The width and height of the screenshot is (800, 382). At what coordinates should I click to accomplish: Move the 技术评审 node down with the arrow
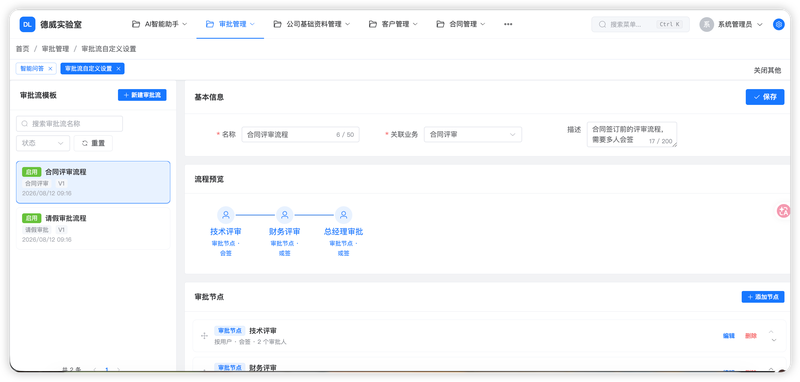773,340
